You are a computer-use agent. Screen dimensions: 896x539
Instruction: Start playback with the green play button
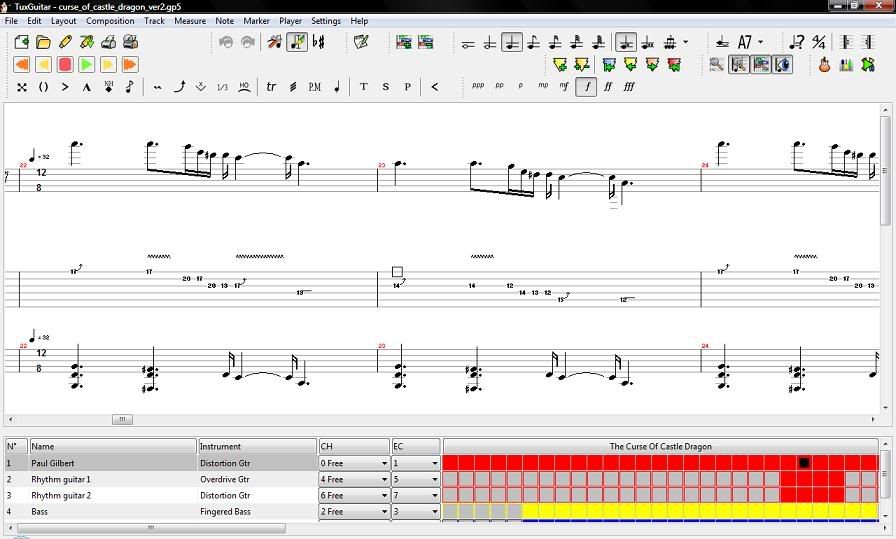pyautogui.click(x=87, y=65)
